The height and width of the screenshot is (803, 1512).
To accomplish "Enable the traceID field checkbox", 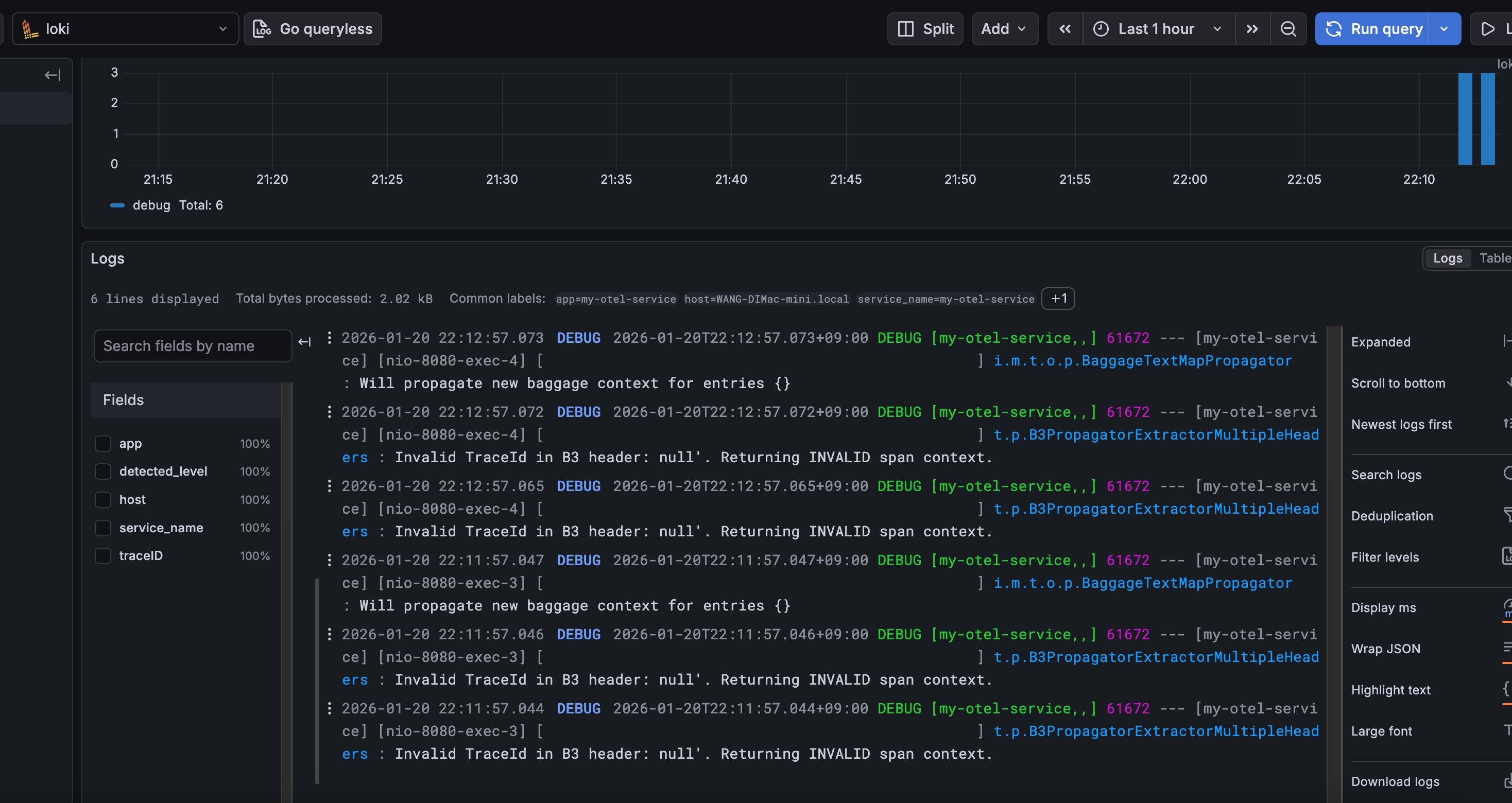I will pyautogui.click(x=104, y=555).
